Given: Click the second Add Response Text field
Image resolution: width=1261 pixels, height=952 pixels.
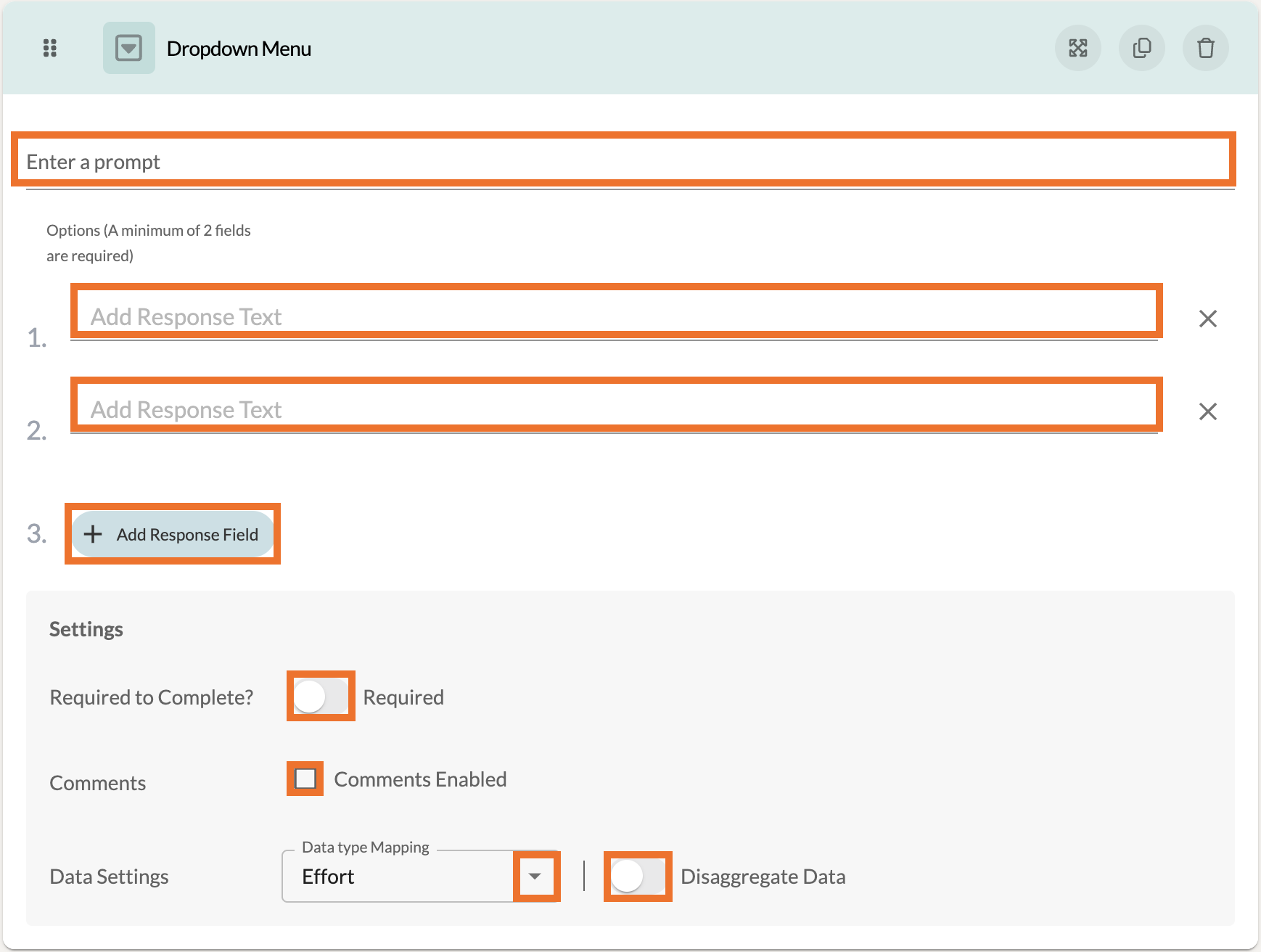Looking at the screenshot, I should (x=615, y=409).
